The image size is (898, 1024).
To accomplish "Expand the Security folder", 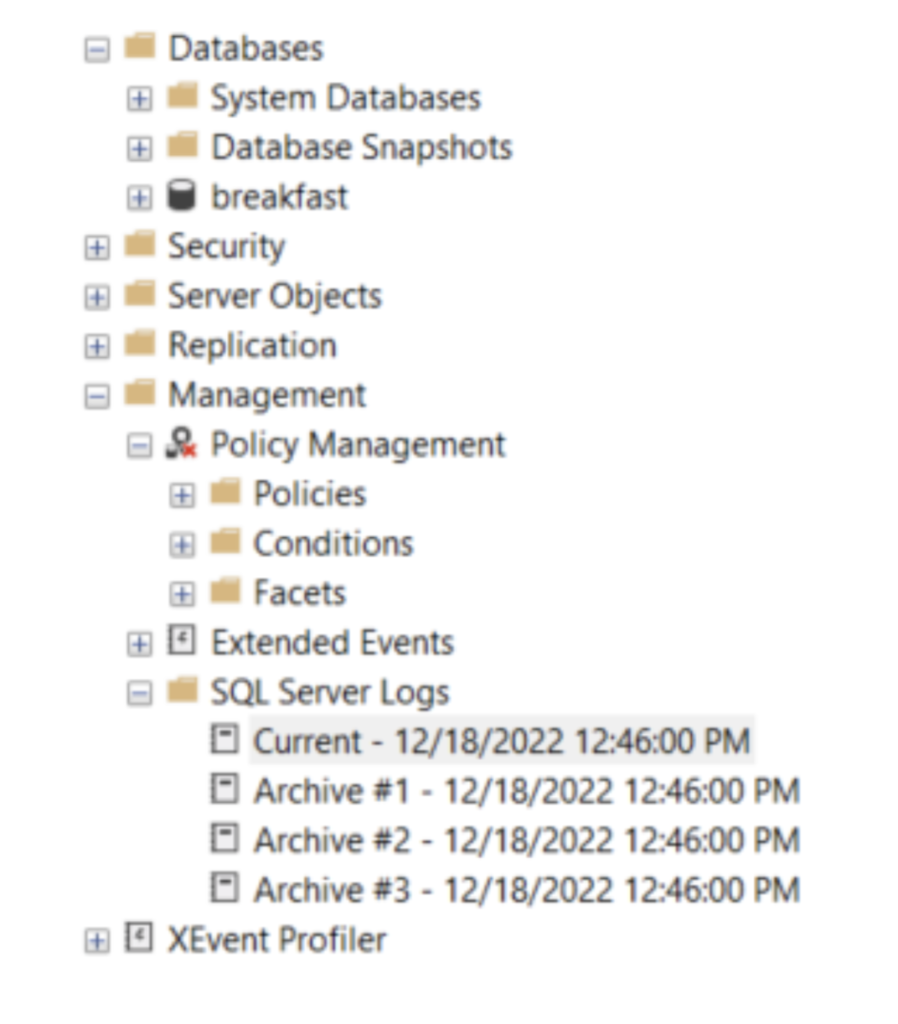I will pos(97,247).
